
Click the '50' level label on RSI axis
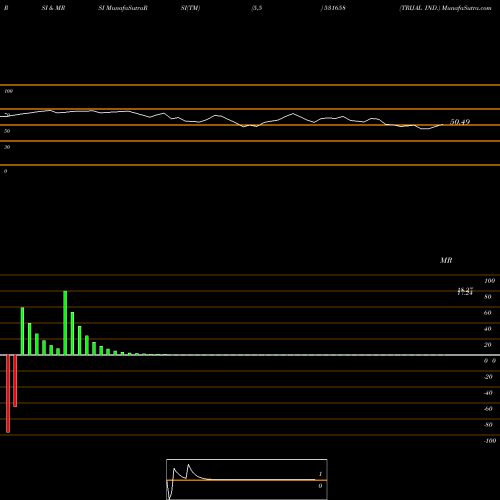7,131
